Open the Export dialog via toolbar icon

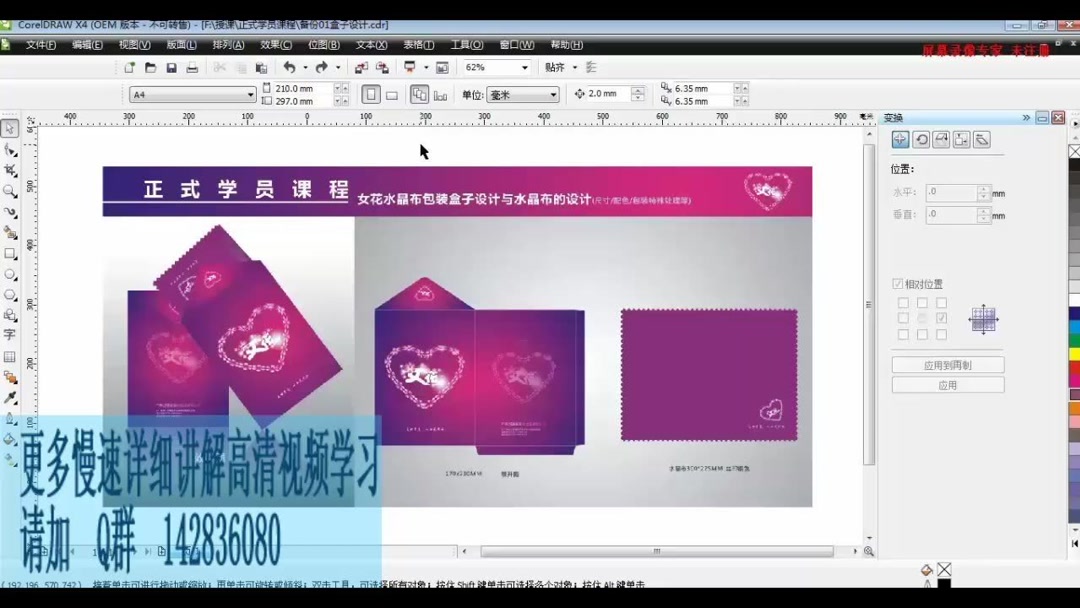382,67
